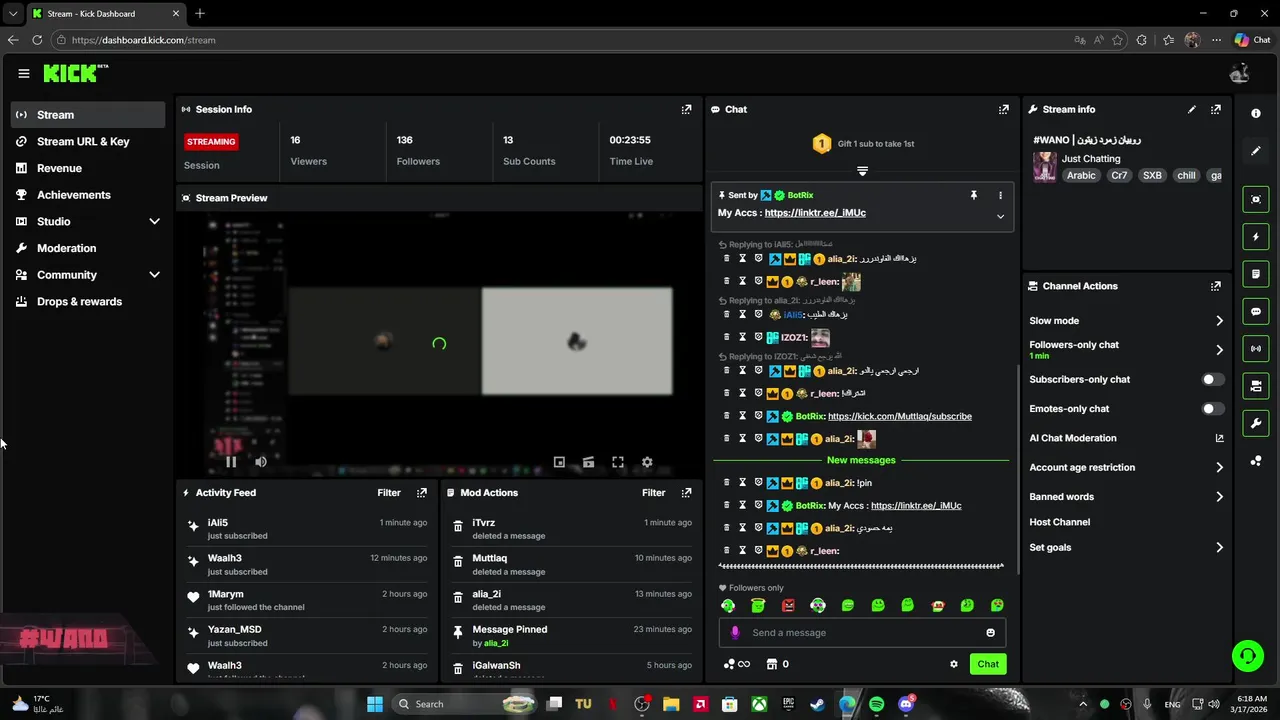The image size is (1280, 720).
Task: Open Activity Feed Filter
Action: point(389,492)
